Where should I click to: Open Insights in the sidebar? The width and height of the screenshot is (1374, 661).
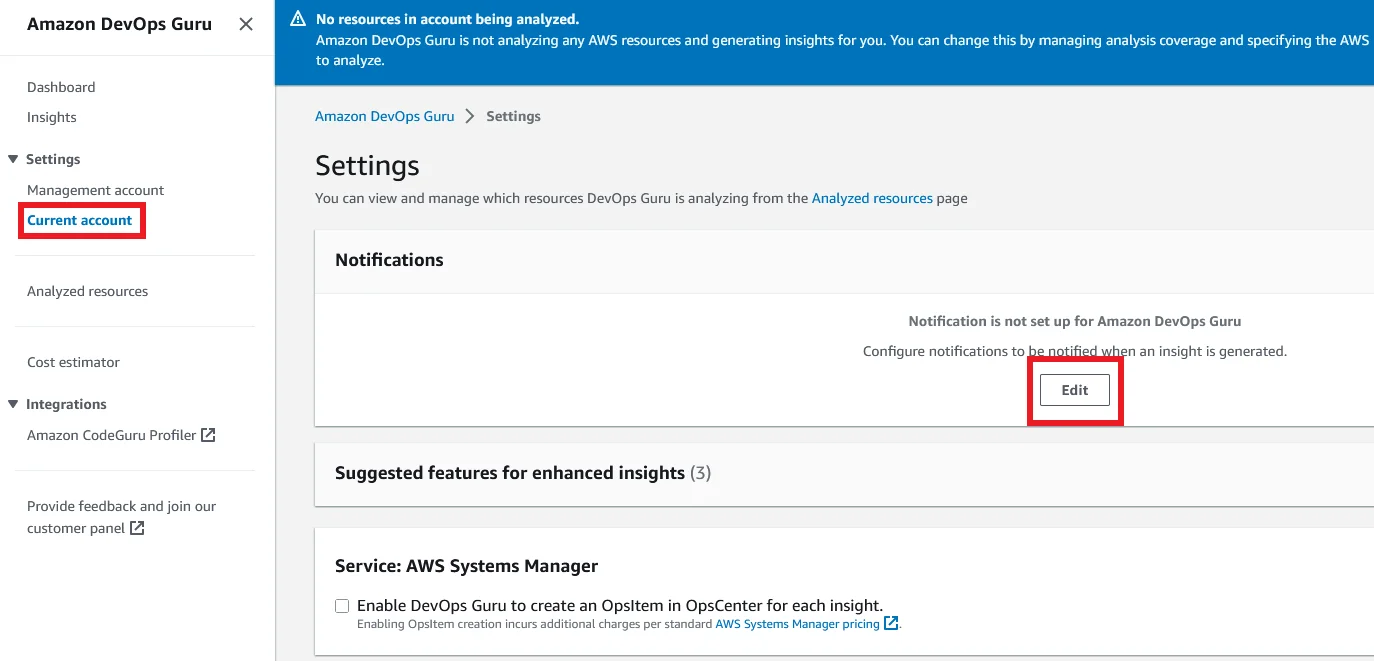click(x=52, y=117)
